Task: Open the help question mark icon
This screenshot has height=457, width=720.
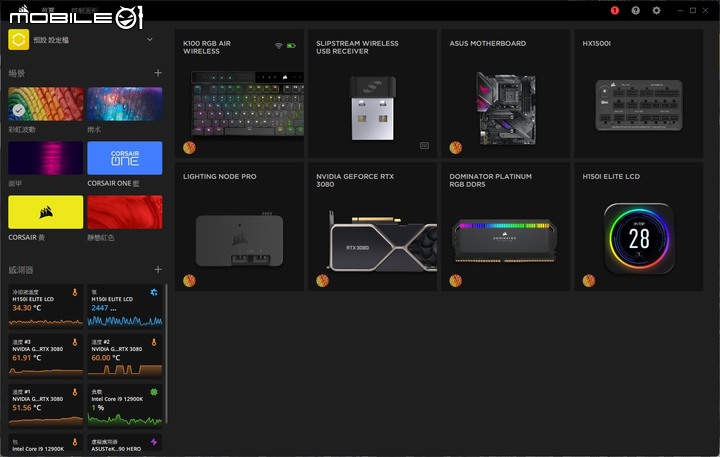Action: pyautogui.click(x=636, y=10)
